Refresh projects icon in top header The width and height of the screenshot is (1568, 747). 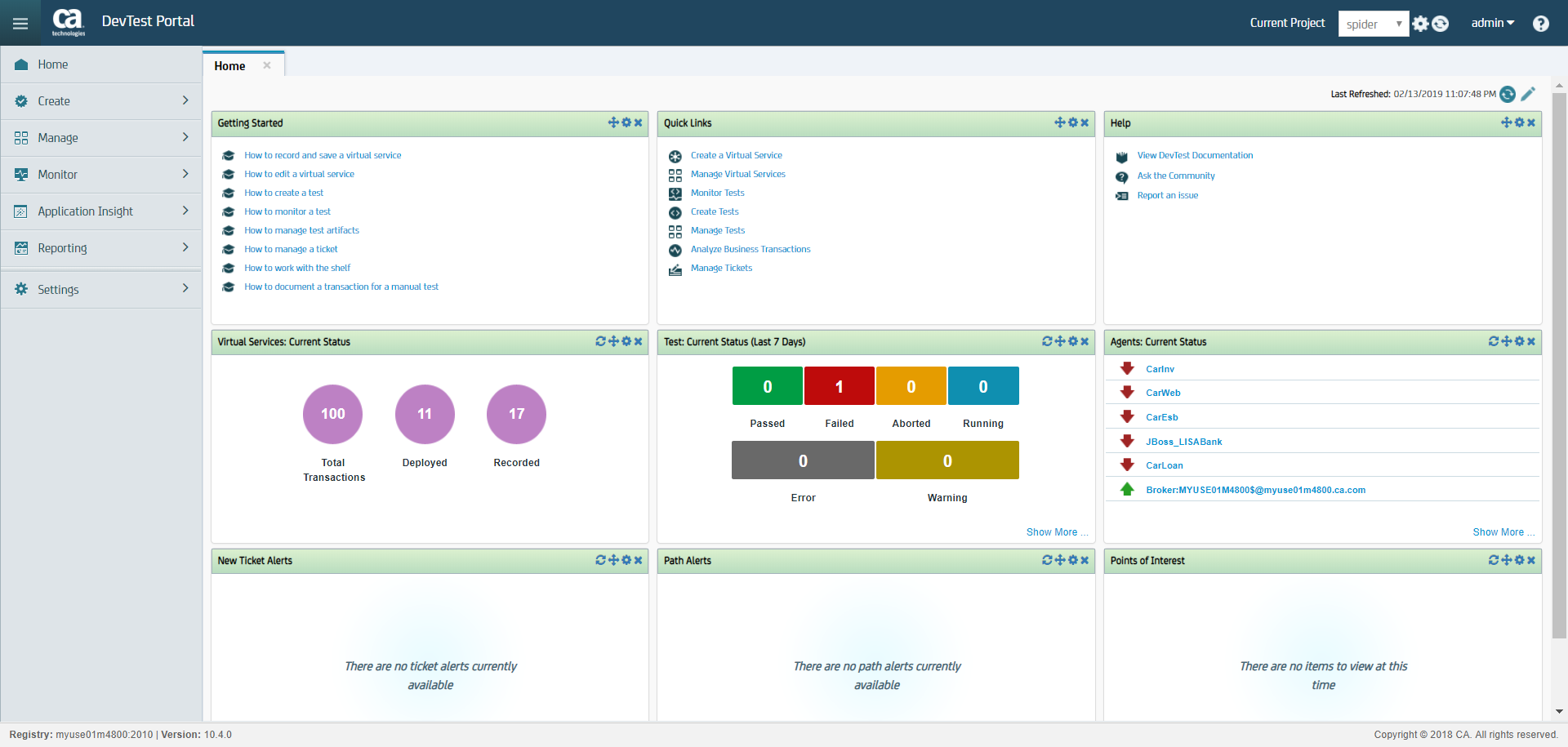tap(1441, 24)
